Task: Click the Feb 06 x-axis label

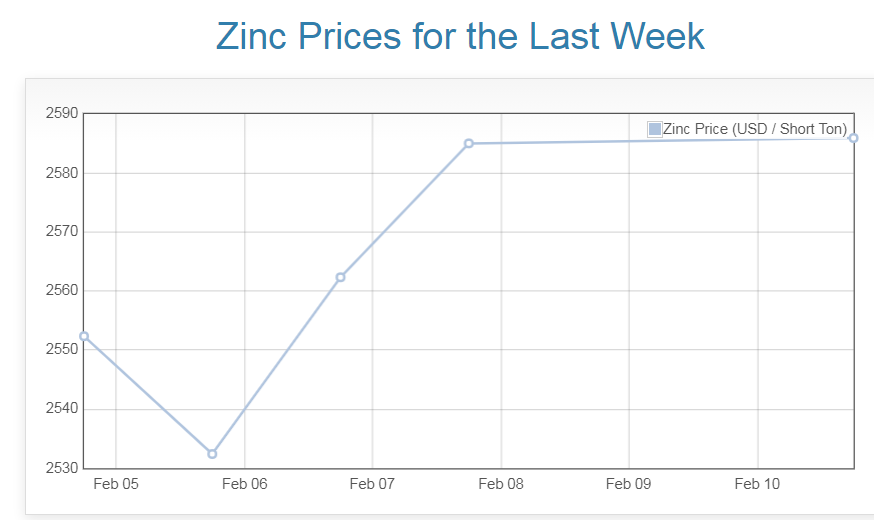Action: pyautogui.click(x=245, y=485)
